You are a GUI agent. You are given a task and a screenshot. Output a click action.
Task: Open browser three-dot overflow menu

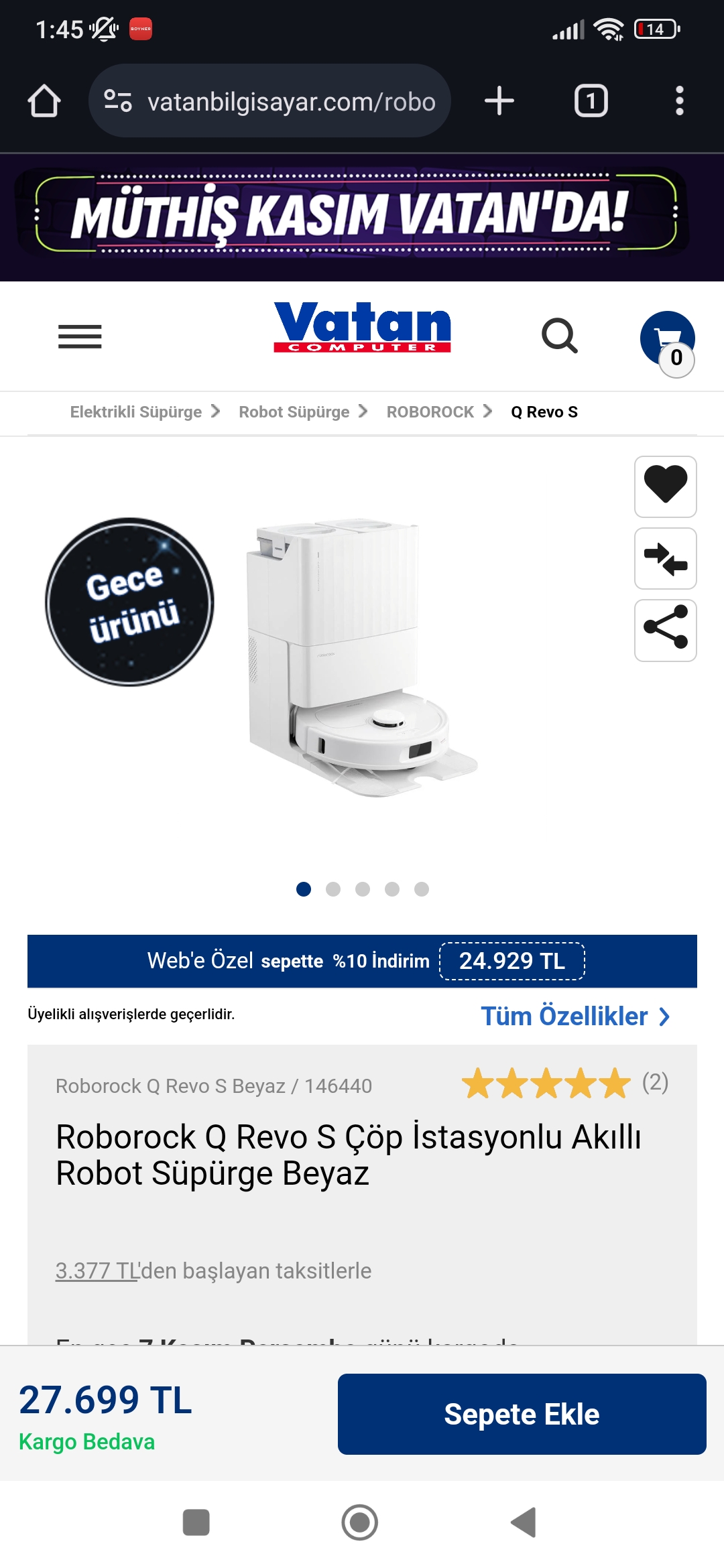click(x=679, y=101)
